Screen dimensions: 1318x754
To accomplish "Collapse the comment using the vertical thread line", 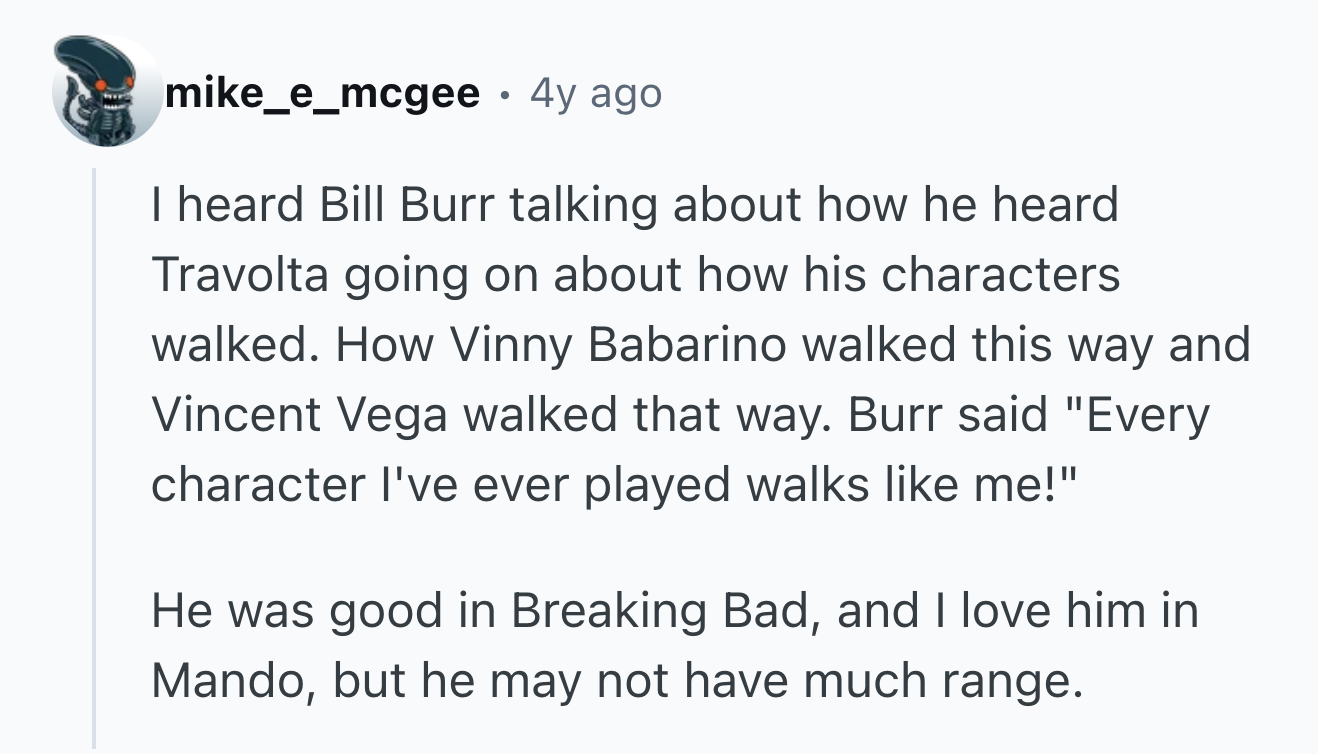I will pos(95,458).
